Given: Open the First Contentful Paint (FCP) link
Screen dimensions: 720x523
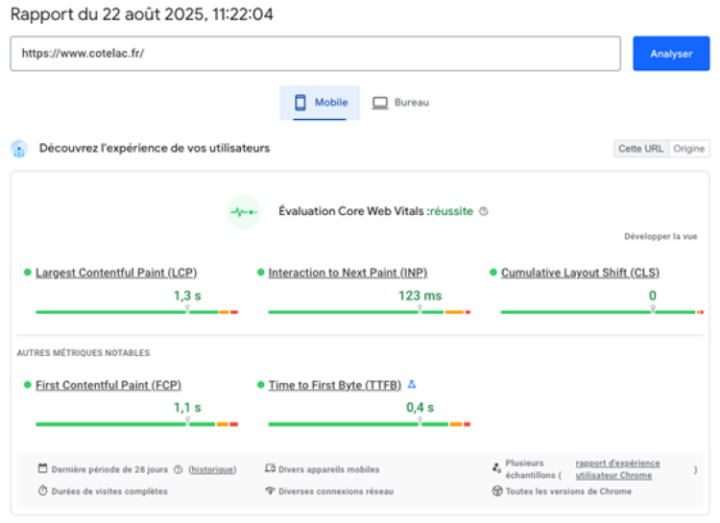Looking at the screenshot, I should [108, 385].
